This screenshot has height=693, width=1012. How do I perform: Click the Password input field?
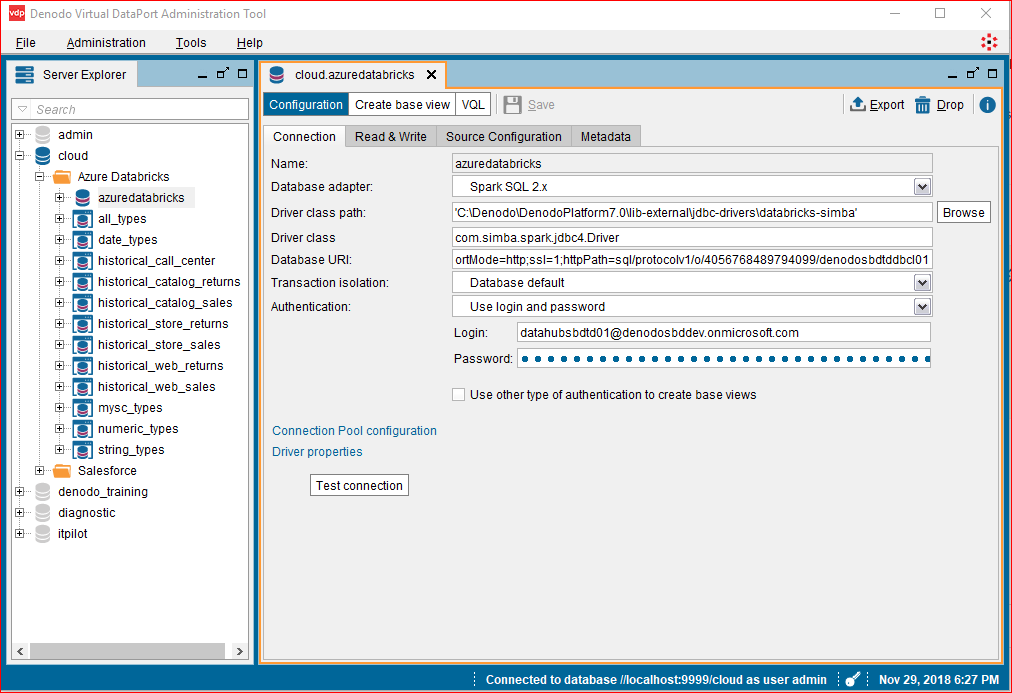pos(724,359)
